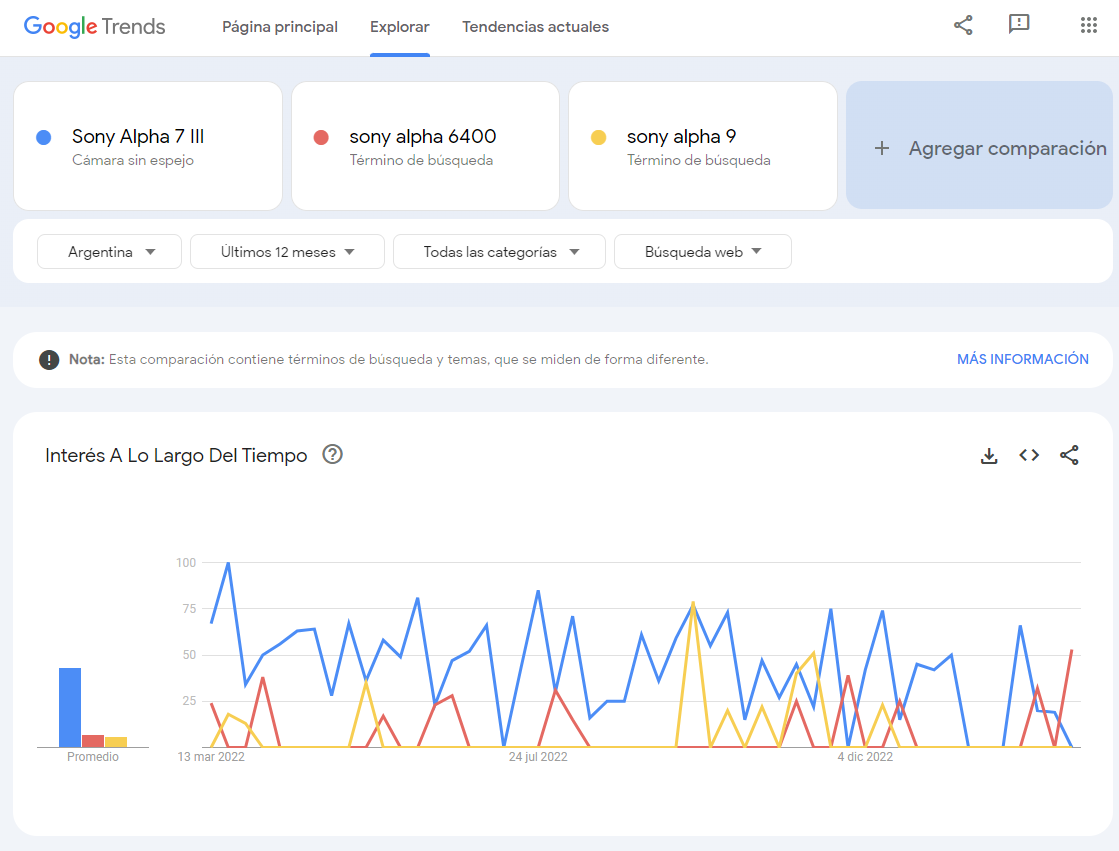
Task: Click the red dot for sony alpha 6400
Action: point(321,137)
